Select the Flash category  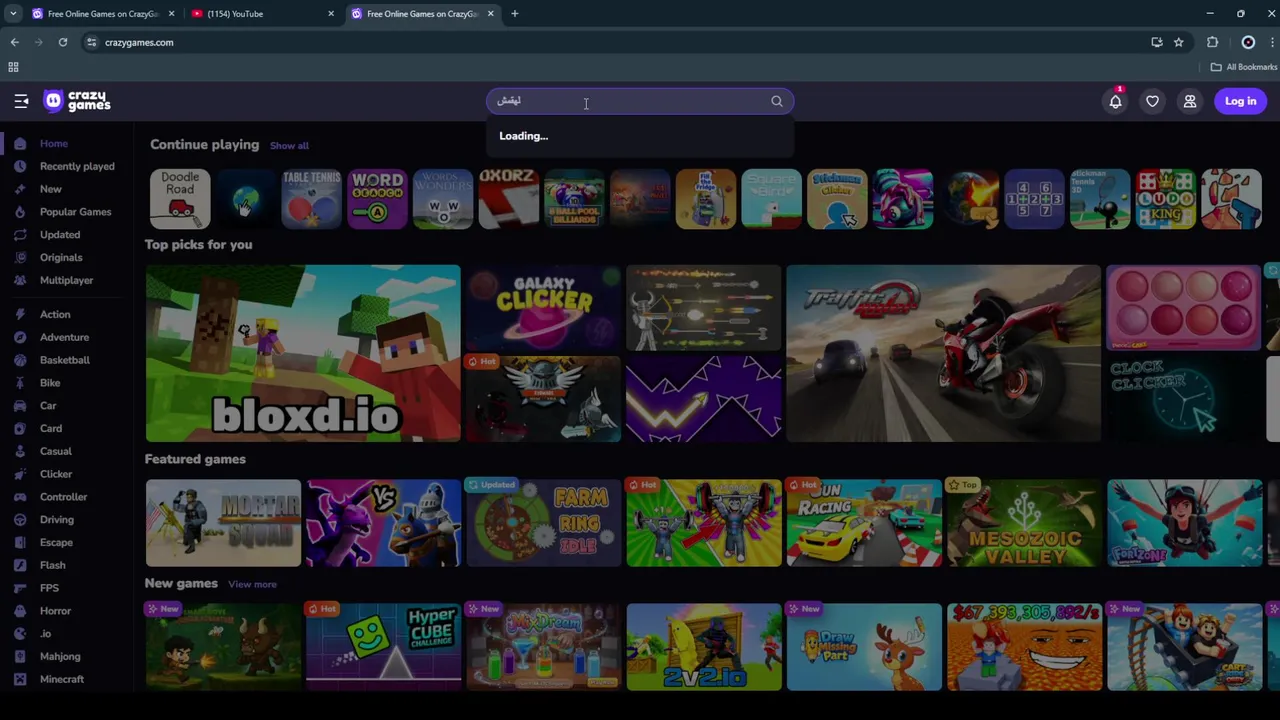click(52, 566)
